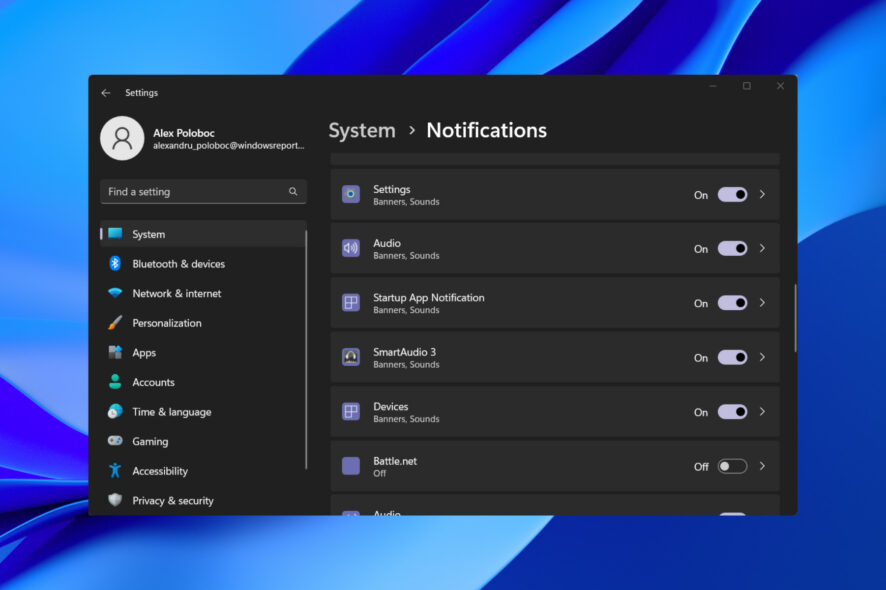Open detailed settings for Devices notifications
886x590 pixels.
(763, 412)
